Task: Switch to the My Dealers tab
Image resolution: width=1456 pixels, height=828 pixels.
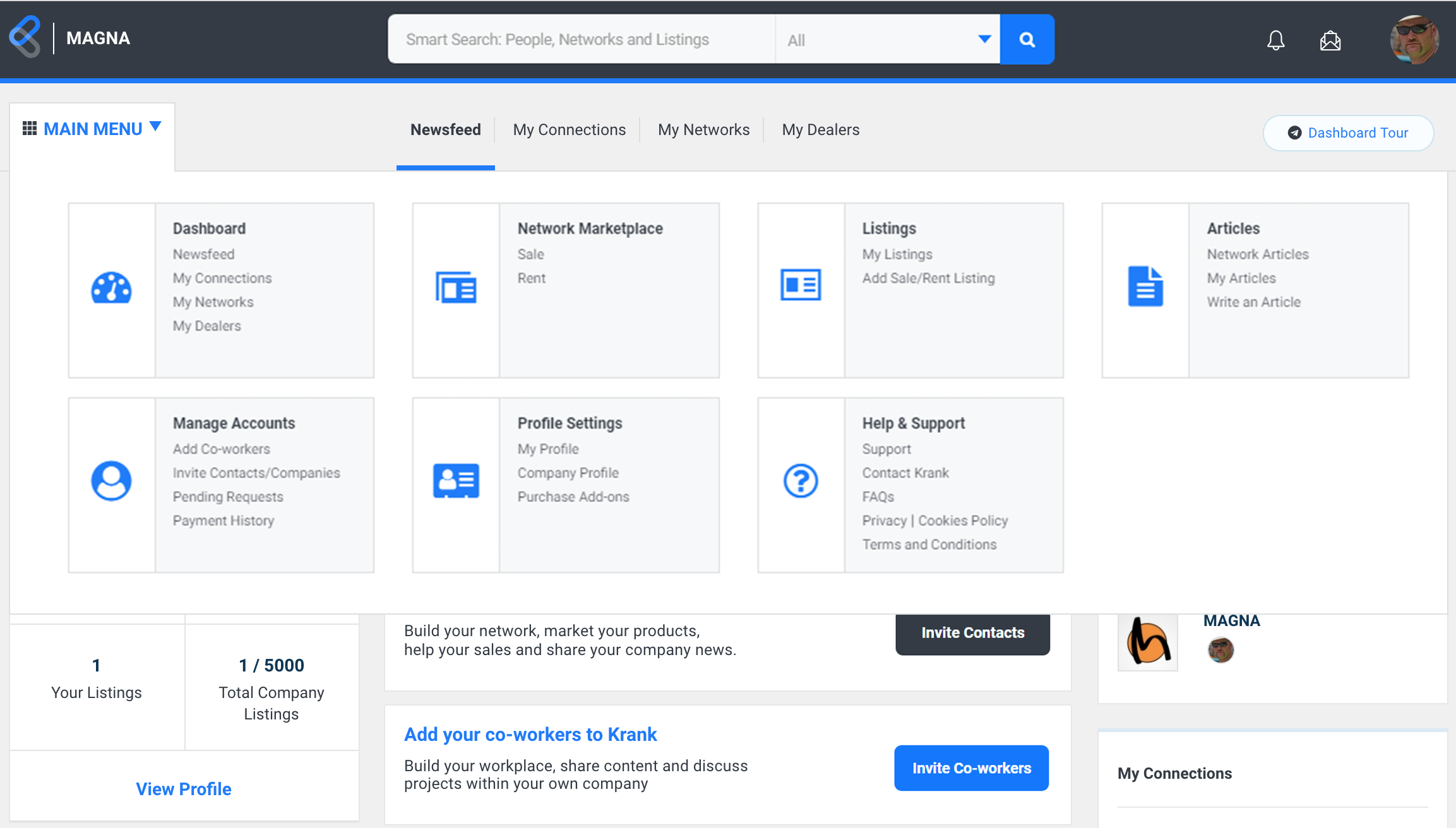Action: tap(821, 130)
